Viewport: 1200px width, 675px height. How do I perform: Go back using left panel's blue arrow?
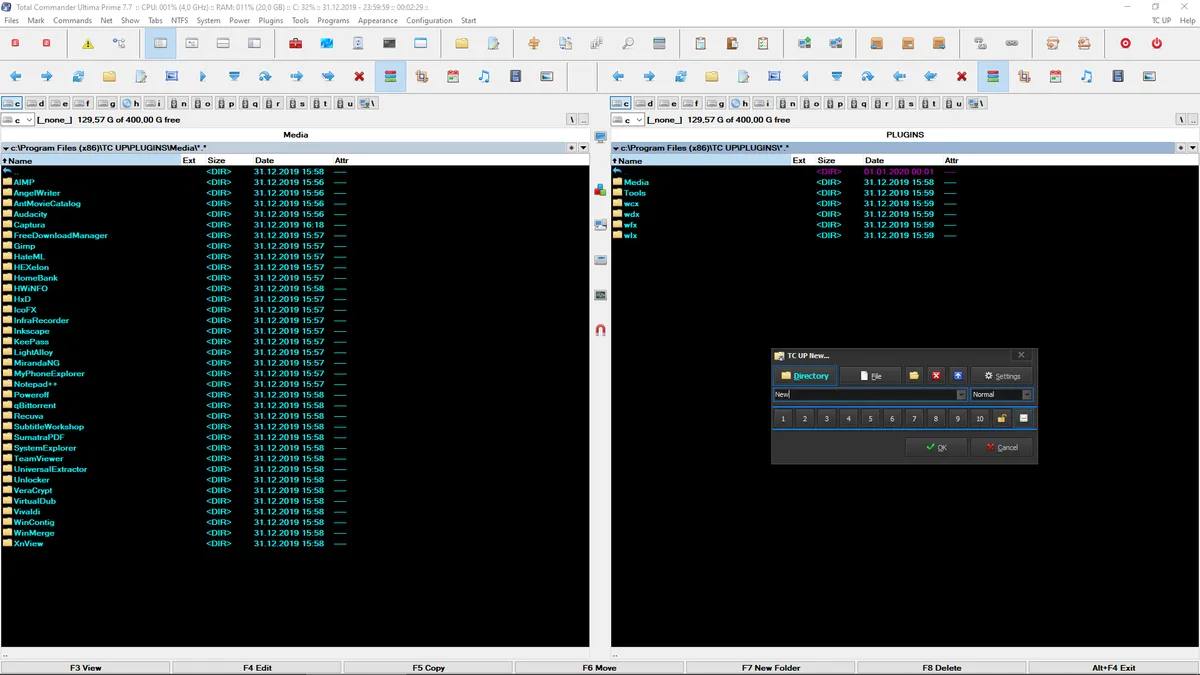[16, 76]
